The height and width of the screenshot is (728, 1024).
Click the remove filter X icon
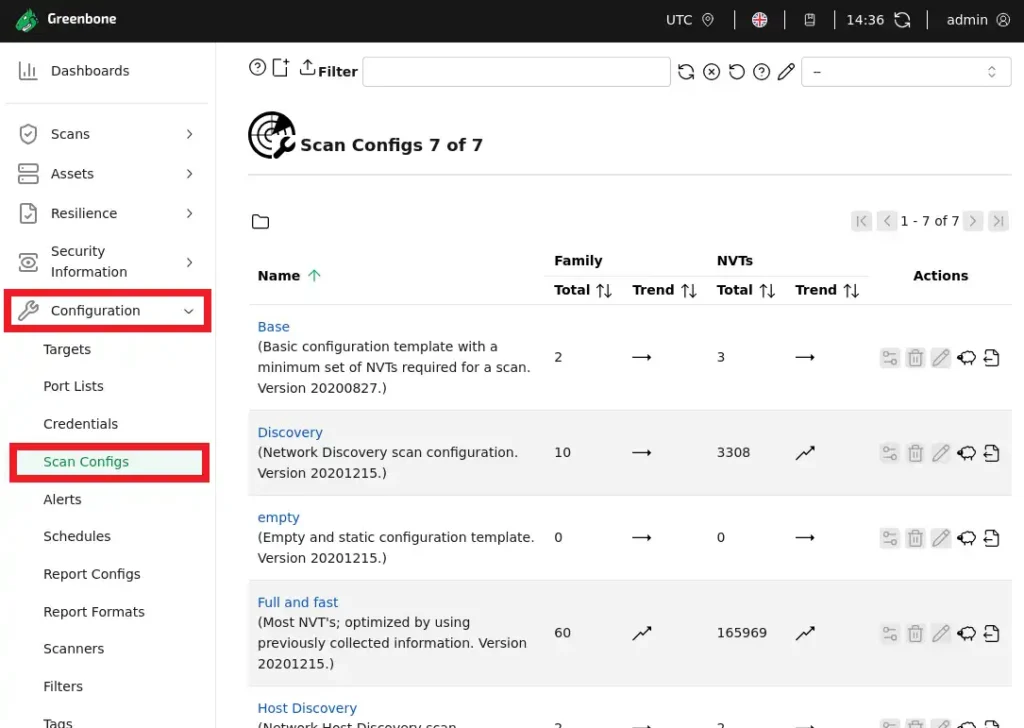coord(711,72)
